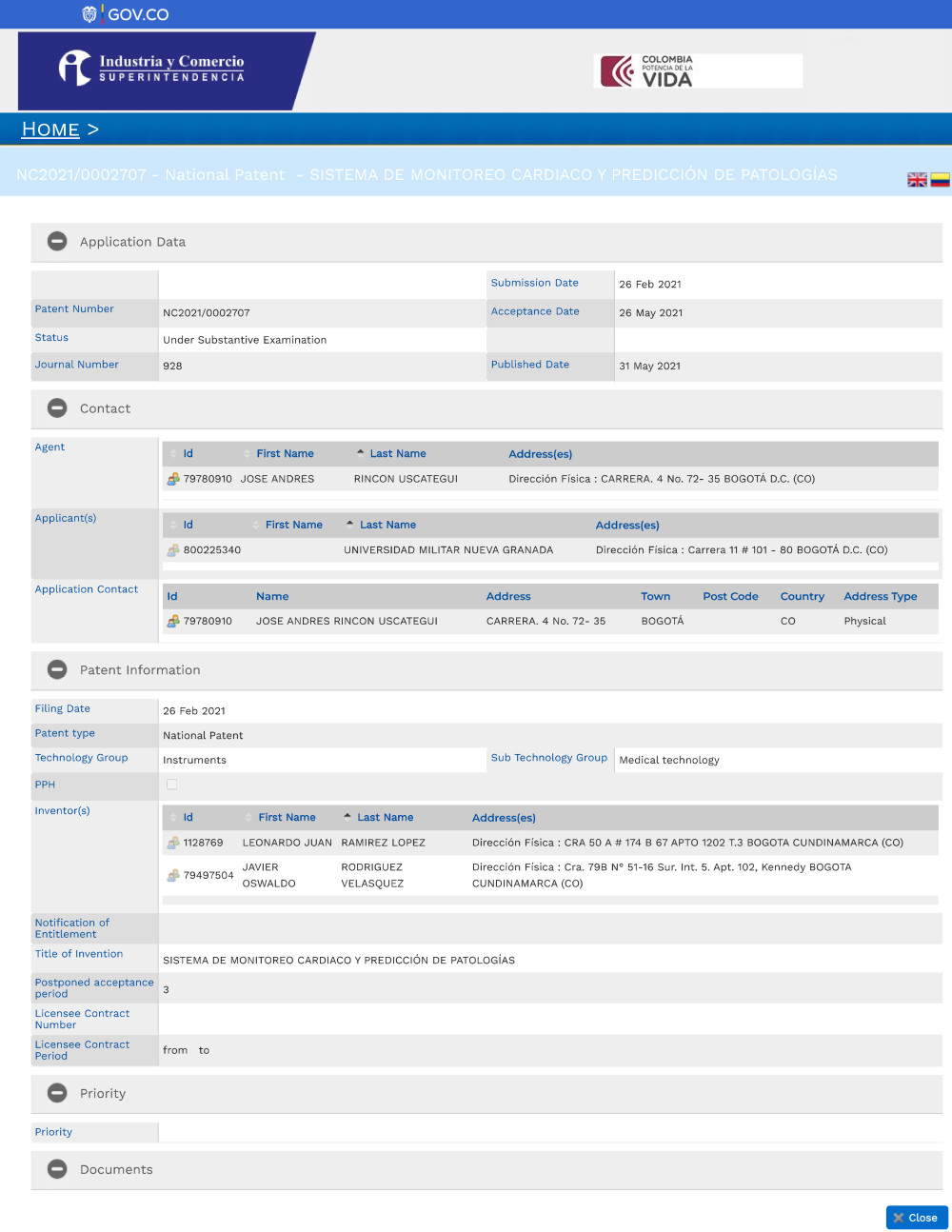Screen dimensions: 952x1232
Task: Click the applicant icon beside 800225340
Action: (173, 550)
